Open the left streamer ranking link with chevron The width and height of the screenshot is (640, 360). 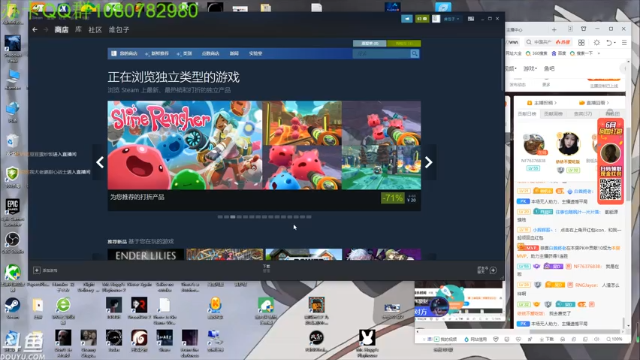pyautogui.click(x=542, y=103)
